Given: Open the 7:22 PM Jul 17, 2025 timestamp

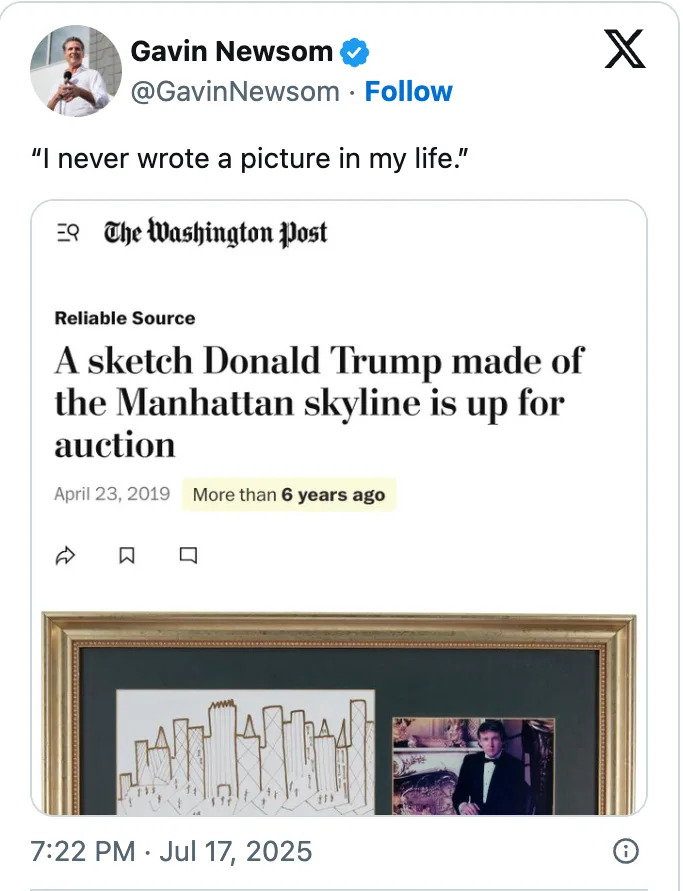Looking at the screenshot, I should tap(171, 851).
